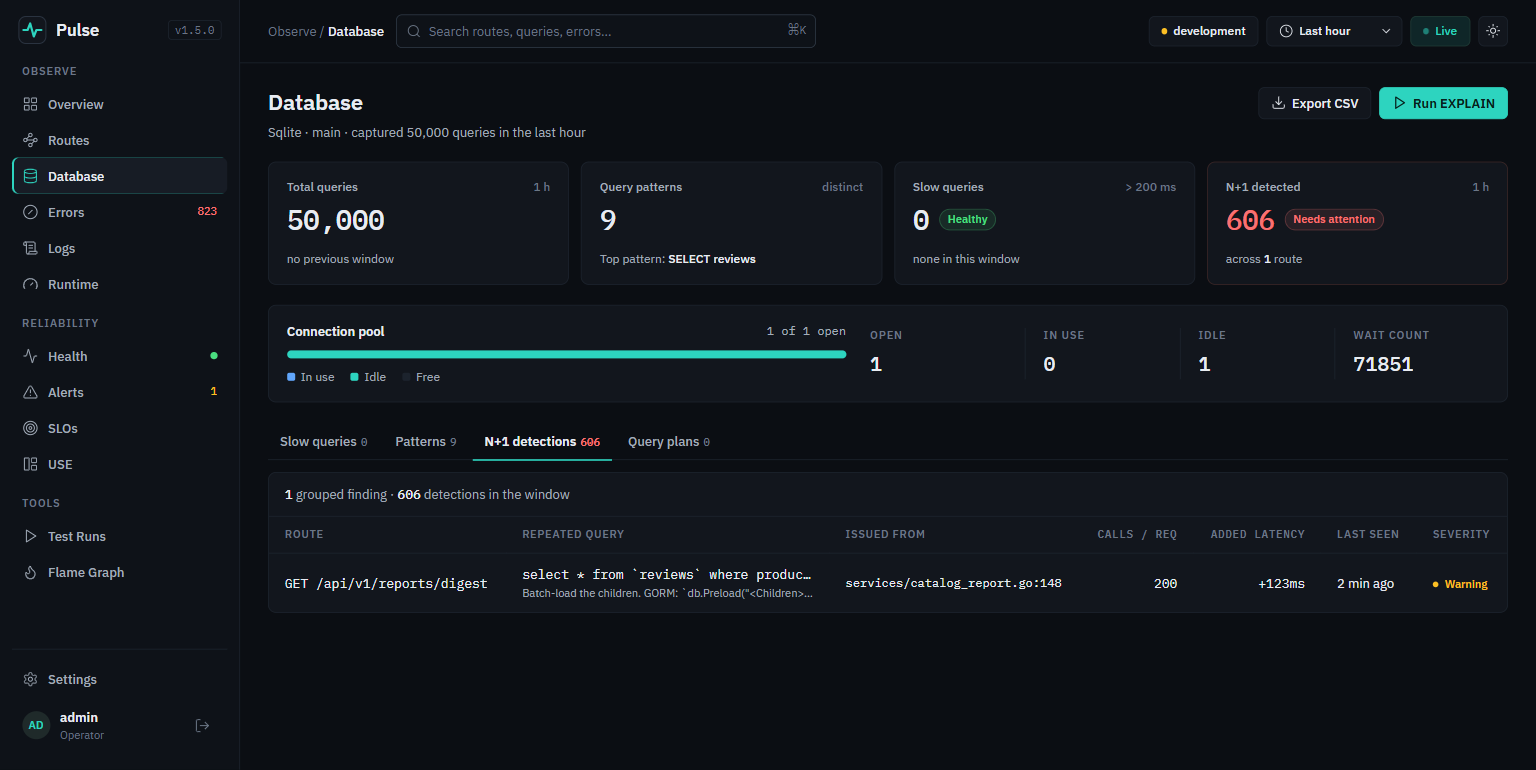Click the Overview grid icon in sidebar
The width and height of the screenshot is (1536, 770).
click(x=30, y=104)
